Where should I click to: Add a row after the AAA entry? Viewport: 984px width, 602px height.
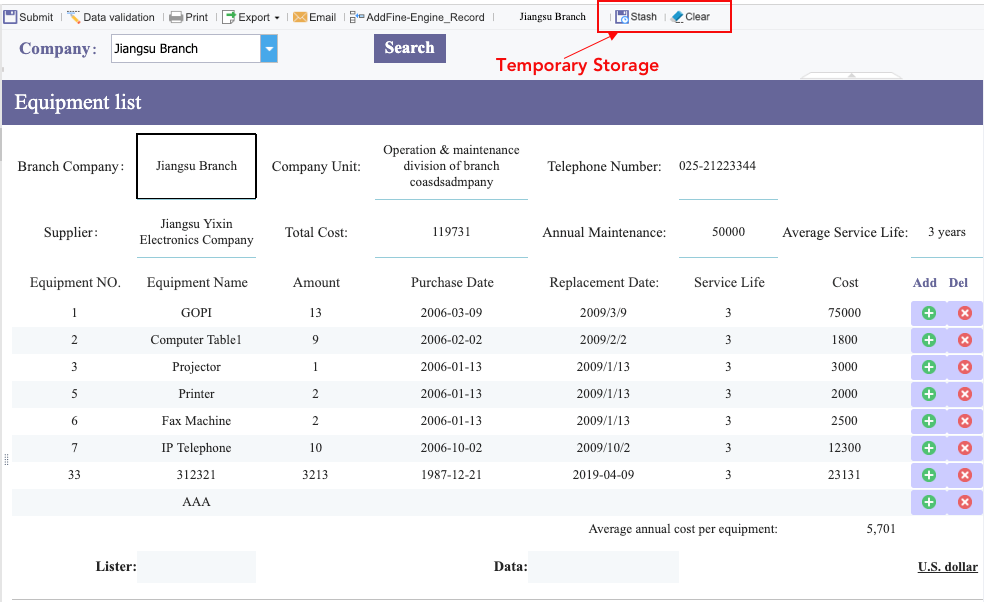(929, 502)
